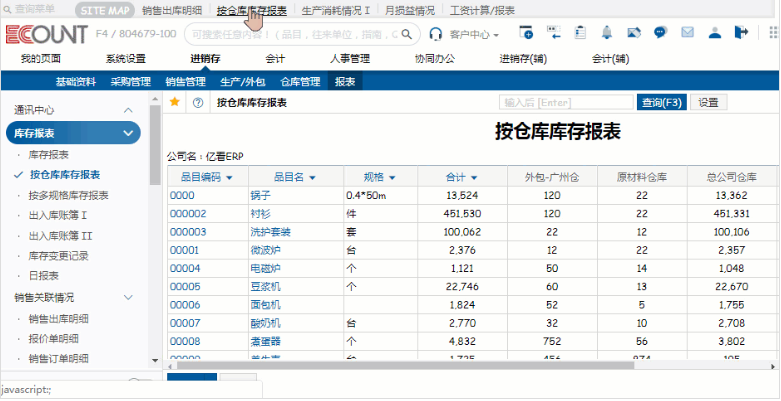This screenshot has height=401, width=781.
Task: Click the picture send icon in the header
Action: click(x=634, y=32)
